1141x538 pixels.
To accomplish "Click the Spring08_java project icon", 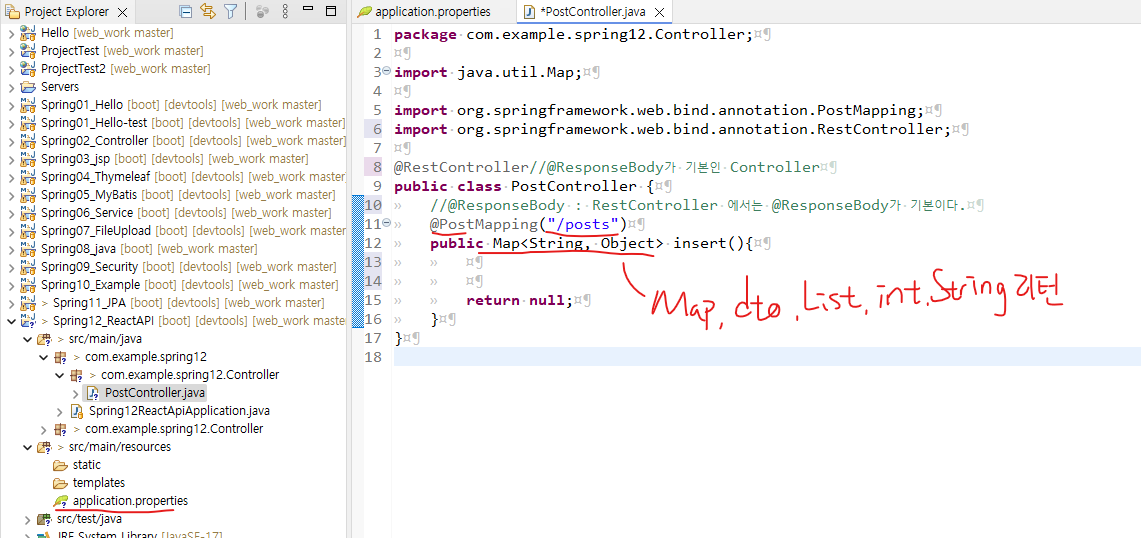I will point(28,249).
